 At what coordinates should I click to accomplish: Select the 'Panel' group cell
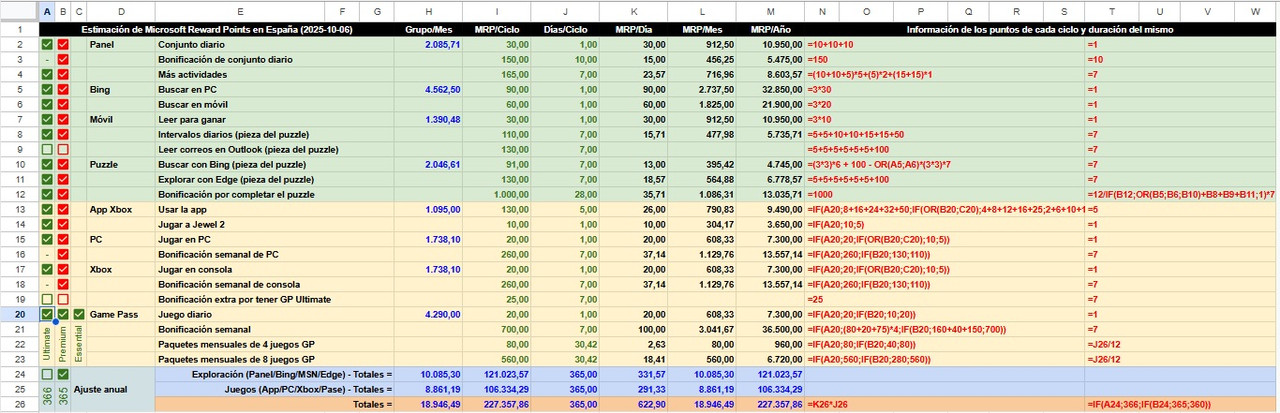click(121, 45)
